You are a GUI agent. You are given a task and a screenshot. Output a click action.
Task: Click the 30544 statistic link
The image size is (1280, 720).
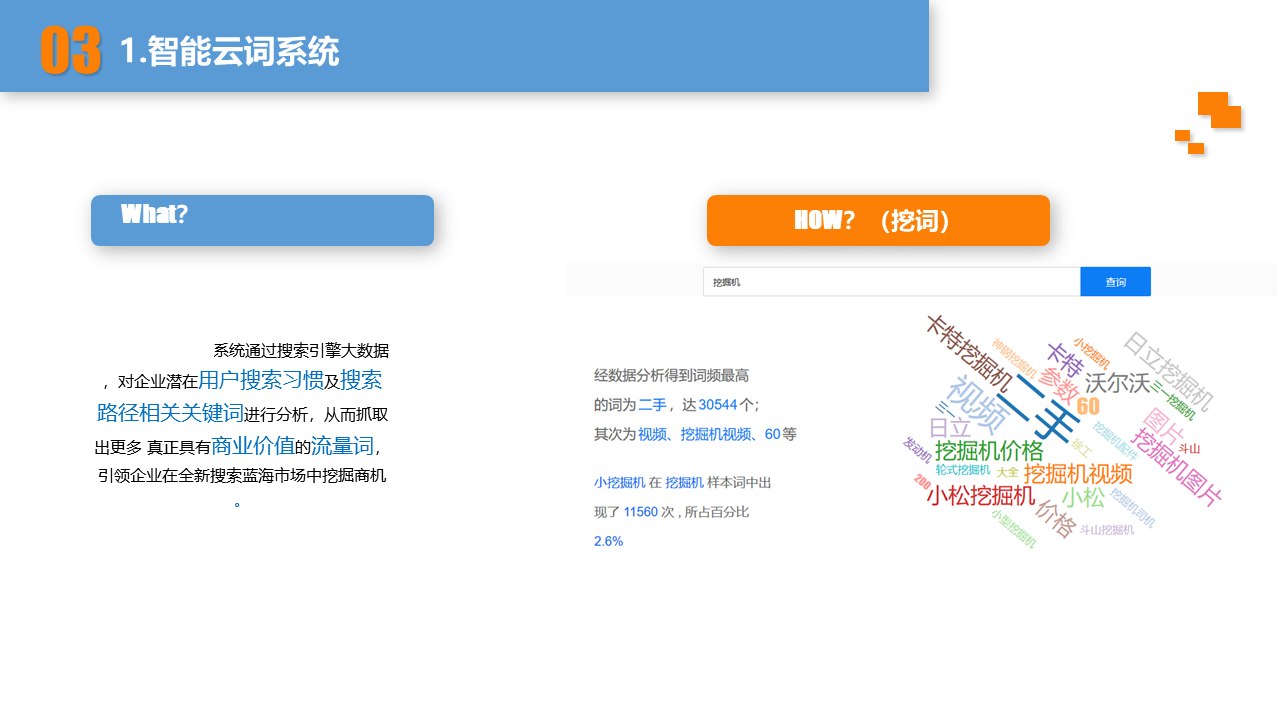pyautogui.click(x=717, y=404)
